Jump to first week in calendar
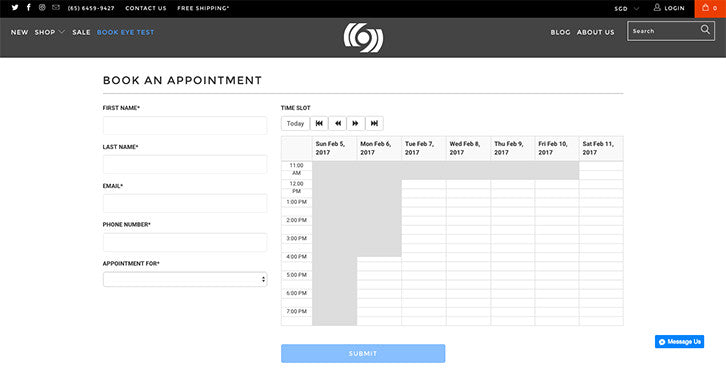This screenshot has width=726, height=370. coord(319,124)
